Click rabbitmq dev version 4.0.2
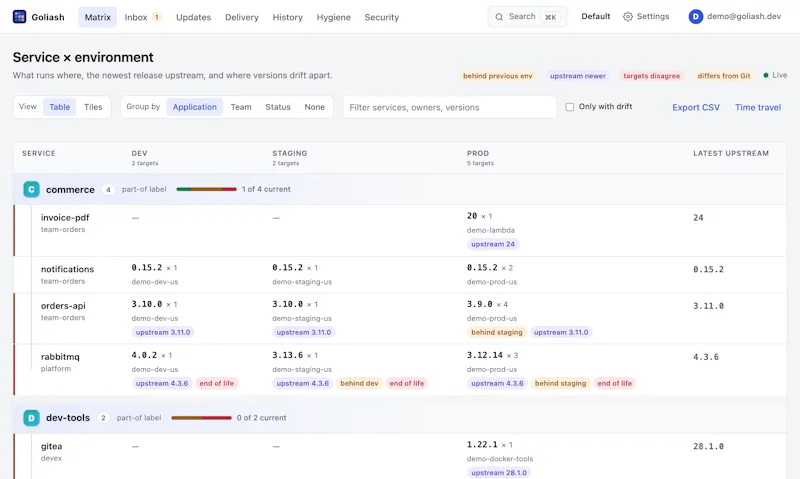 tap(144, 355)
